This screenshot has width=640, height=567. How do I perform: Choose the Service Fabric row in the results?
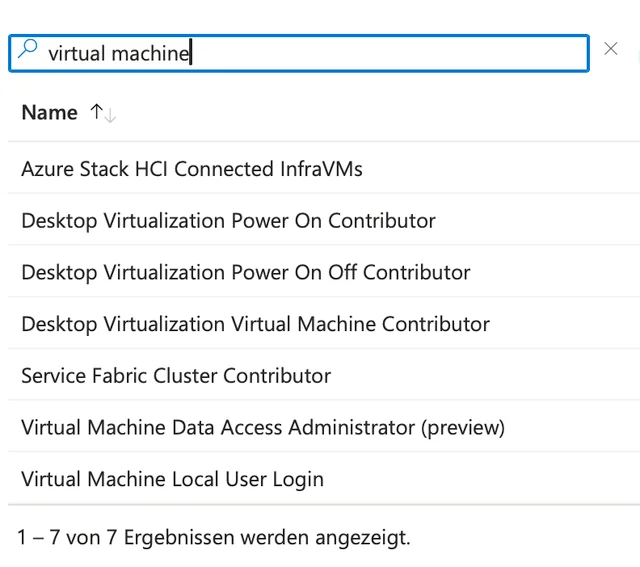(176, 376)
